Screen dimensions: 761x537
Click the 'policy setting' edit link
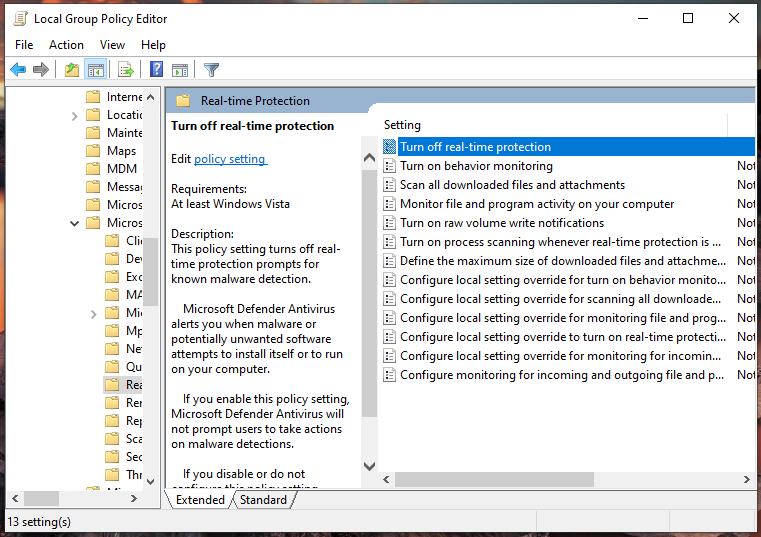[230, 159]
